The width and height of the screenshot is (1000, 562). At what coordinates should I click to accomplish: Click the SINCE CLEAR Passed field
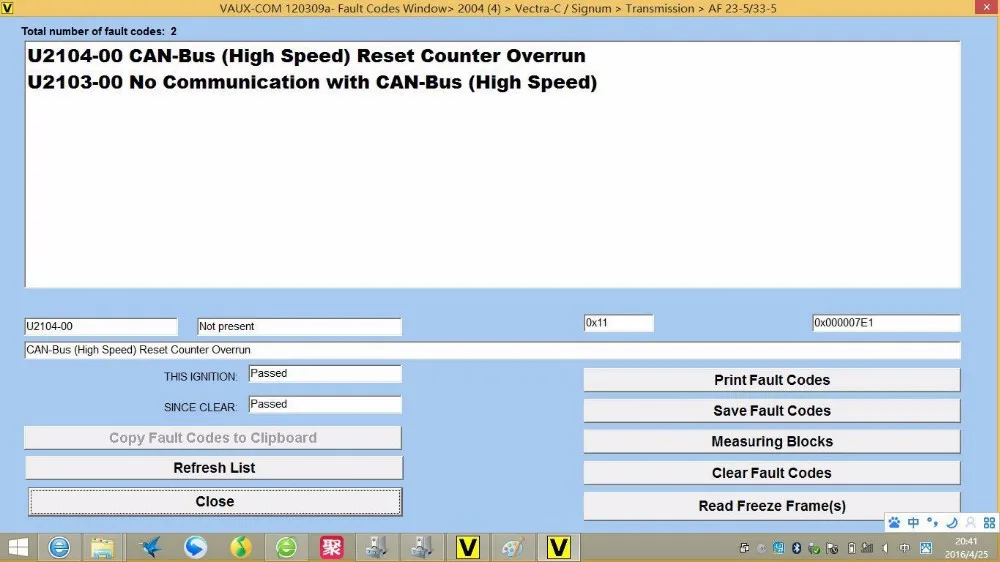(x=325, y=404)
